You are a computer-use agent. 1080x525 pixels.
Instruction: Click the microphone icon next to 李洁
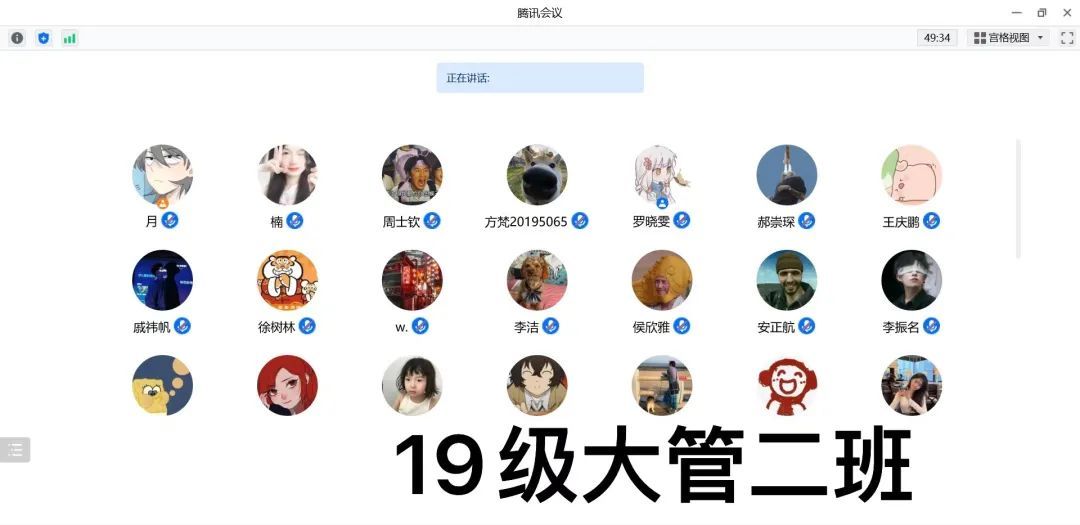[x=550, y=326]
